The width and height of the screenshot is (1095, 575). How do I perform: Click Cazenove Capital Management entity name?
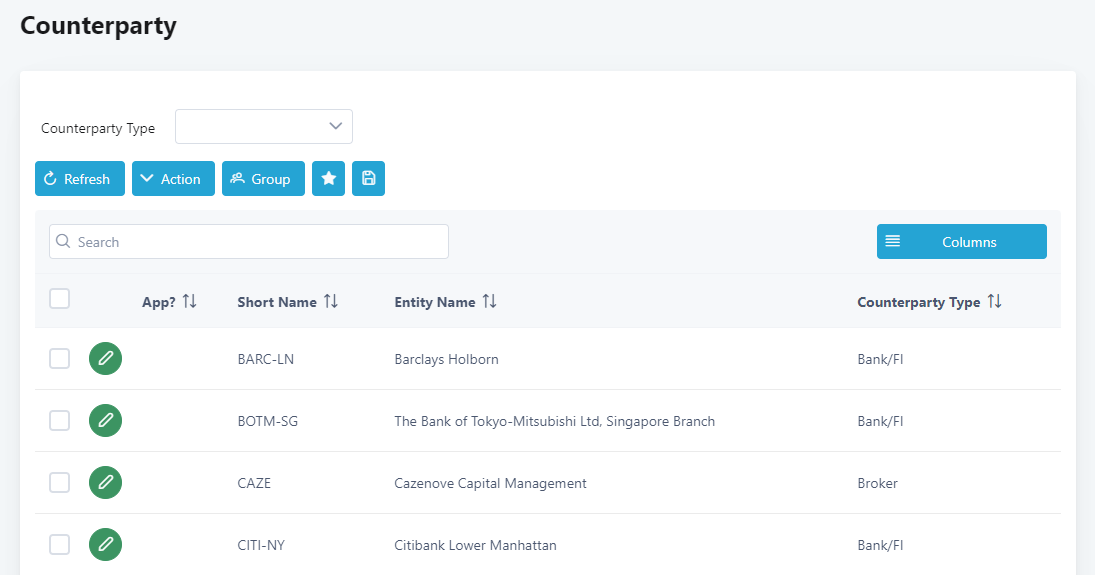pos(490,483)
